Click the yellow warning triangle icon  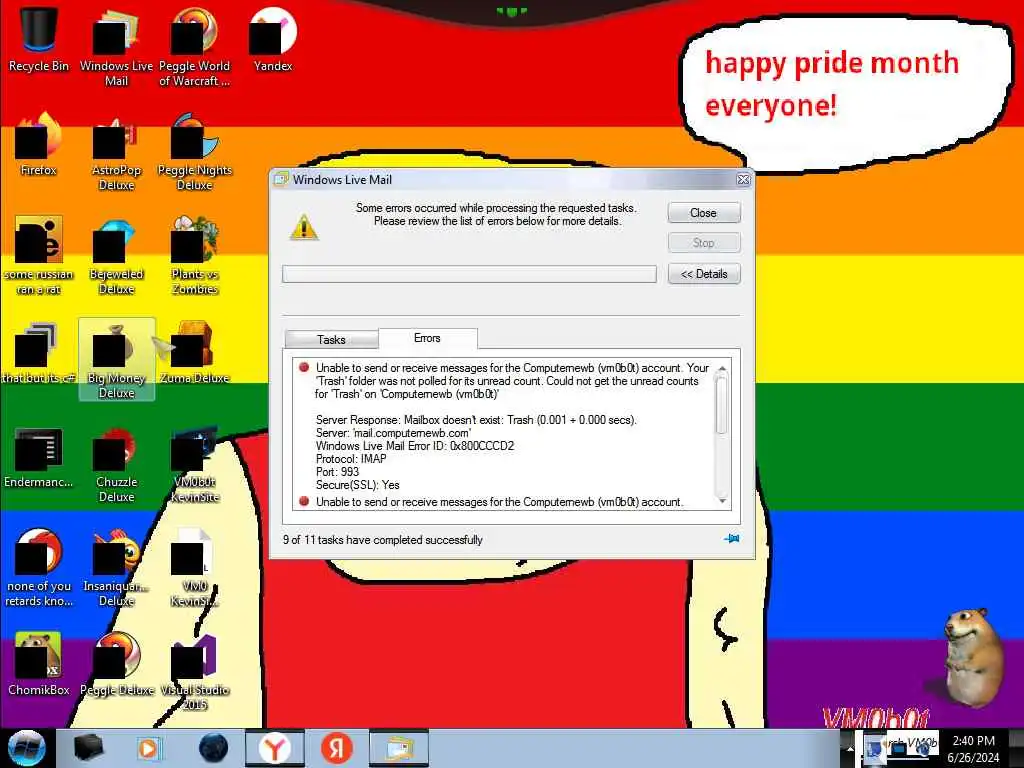pyautogui.click(x=304, y=228)
